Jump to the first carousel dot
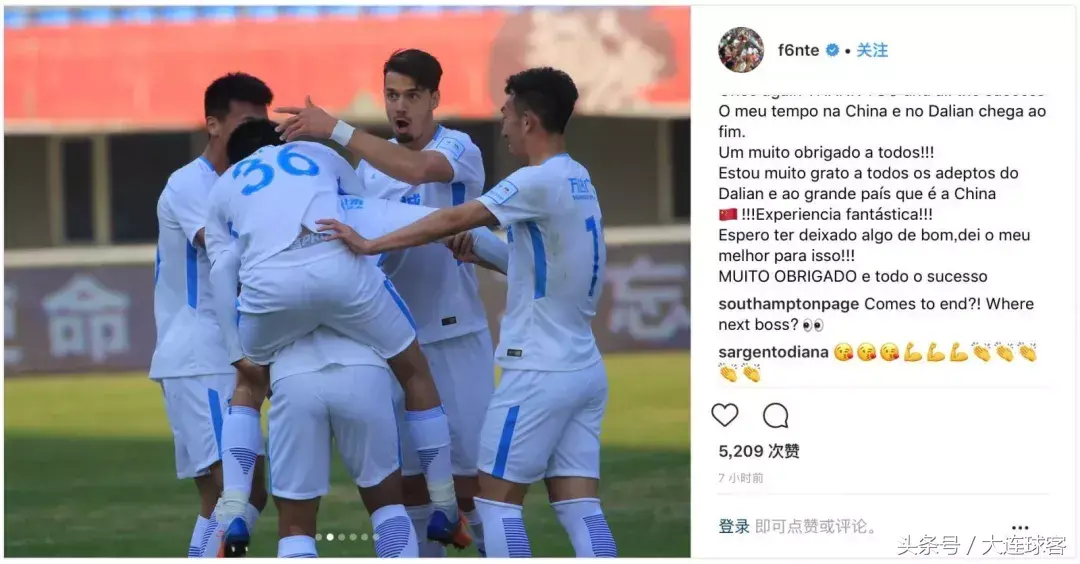This screenshot has width=1080, height=564. tap(318, 537)
